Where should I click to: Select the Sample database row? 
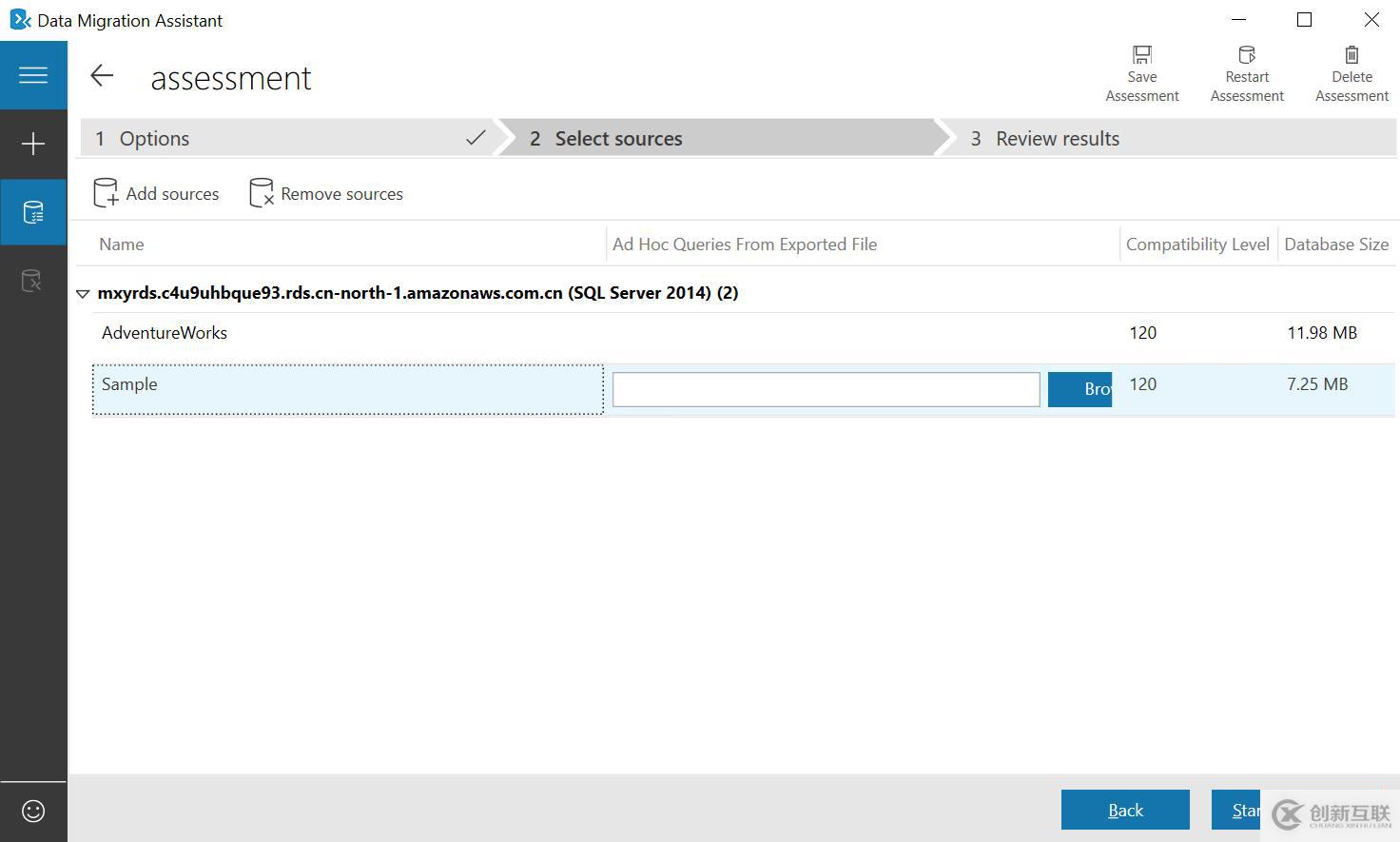pos(744,389)
